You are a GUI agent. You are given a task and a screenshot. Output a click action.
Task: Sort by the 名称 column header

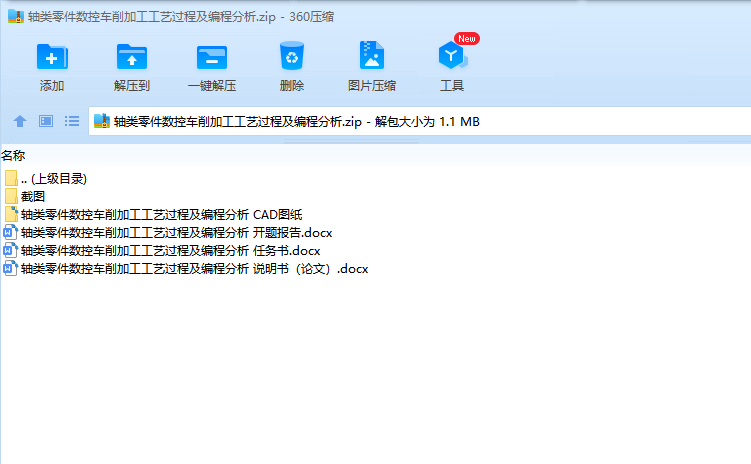click(13, 156)
